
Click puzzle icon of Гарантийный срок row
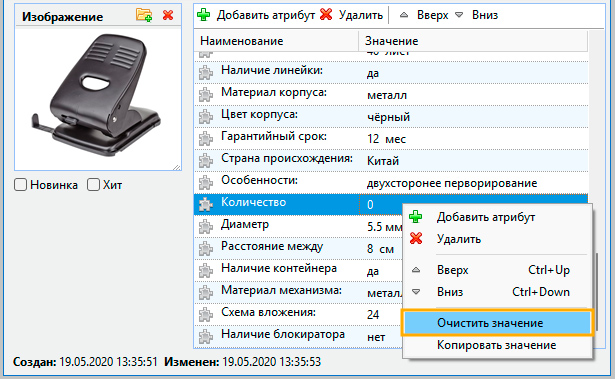[x=206, y=139]
